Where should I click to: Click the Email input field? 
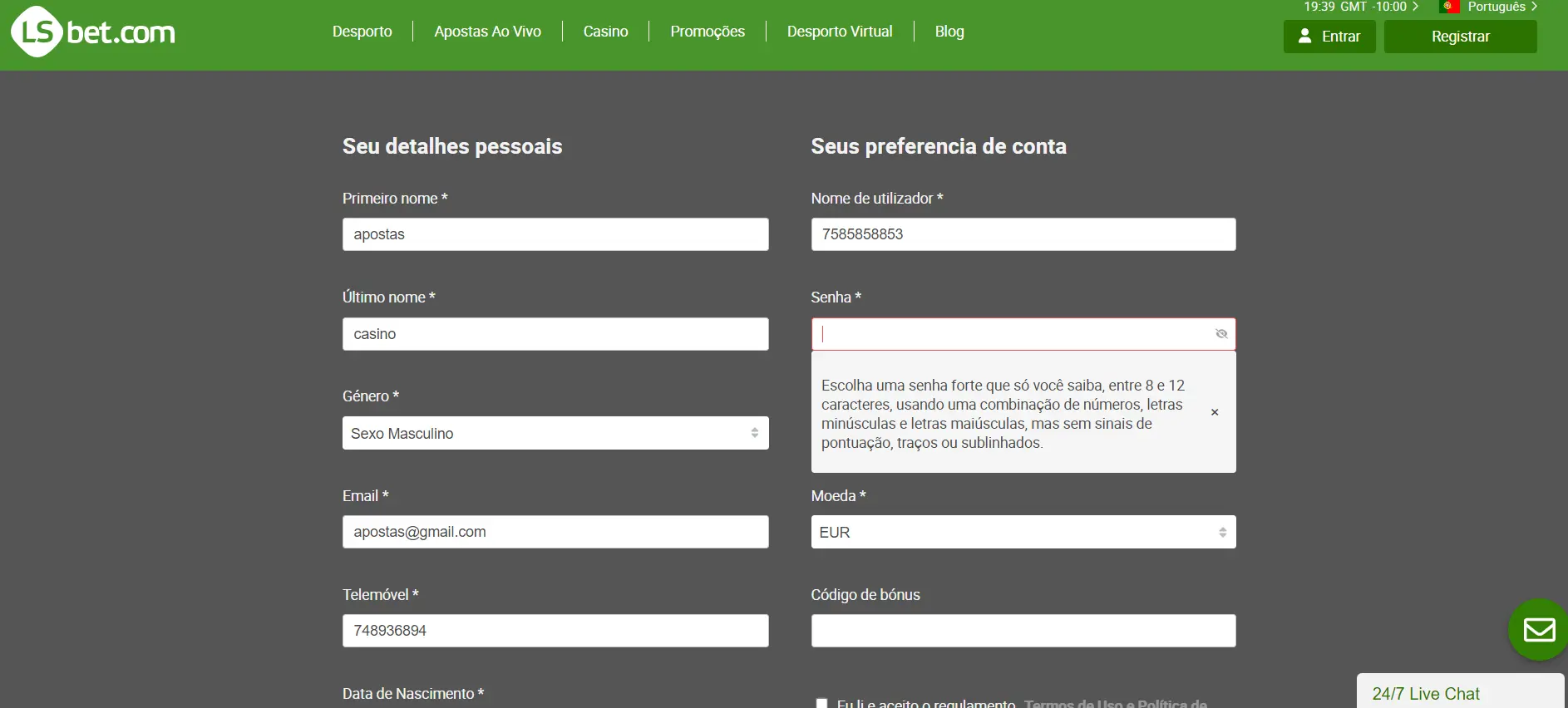[x=555, y=532]
